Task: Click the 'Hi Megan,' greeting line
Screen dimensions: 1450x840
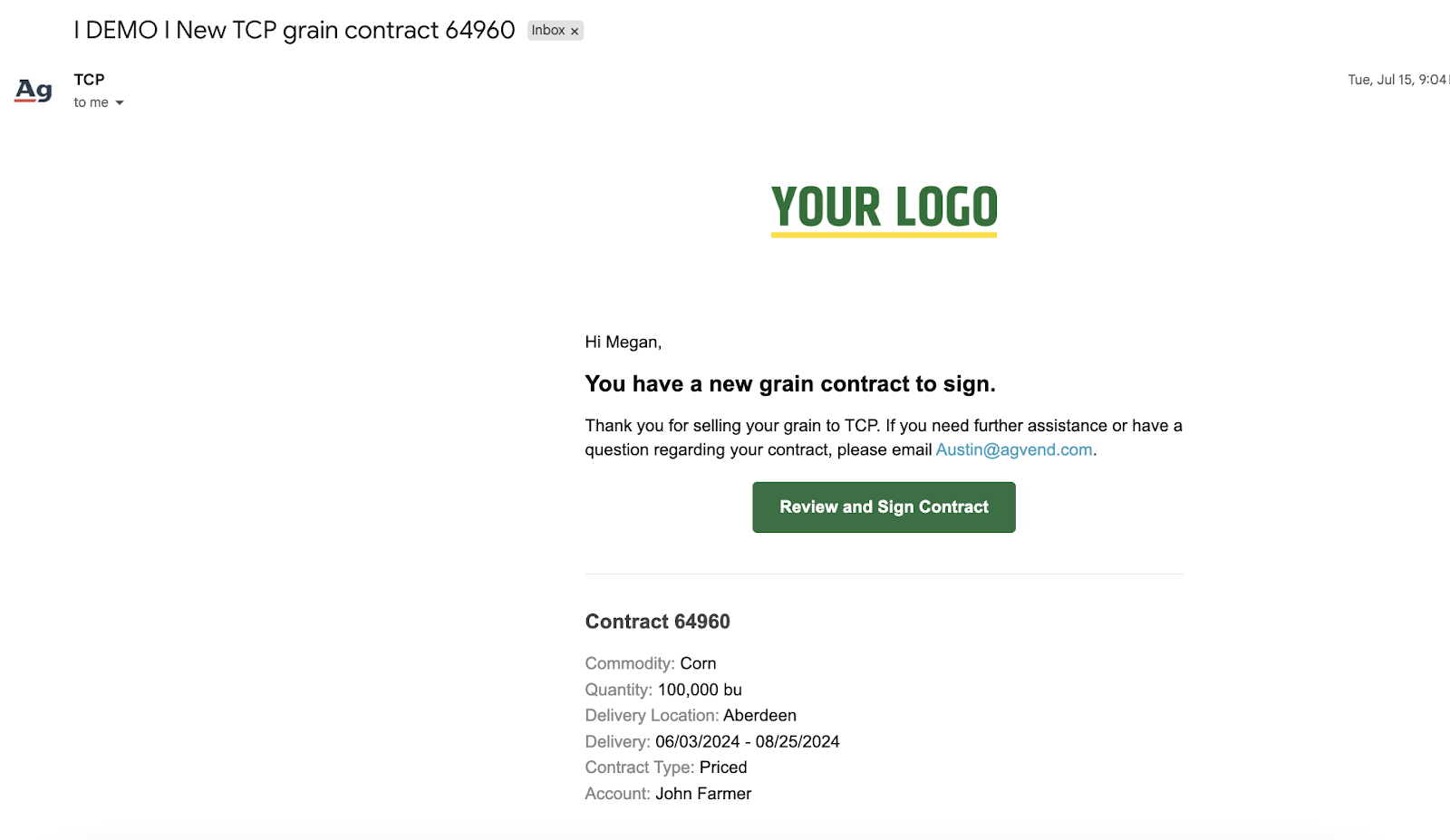Action: [x=623, y=343]
